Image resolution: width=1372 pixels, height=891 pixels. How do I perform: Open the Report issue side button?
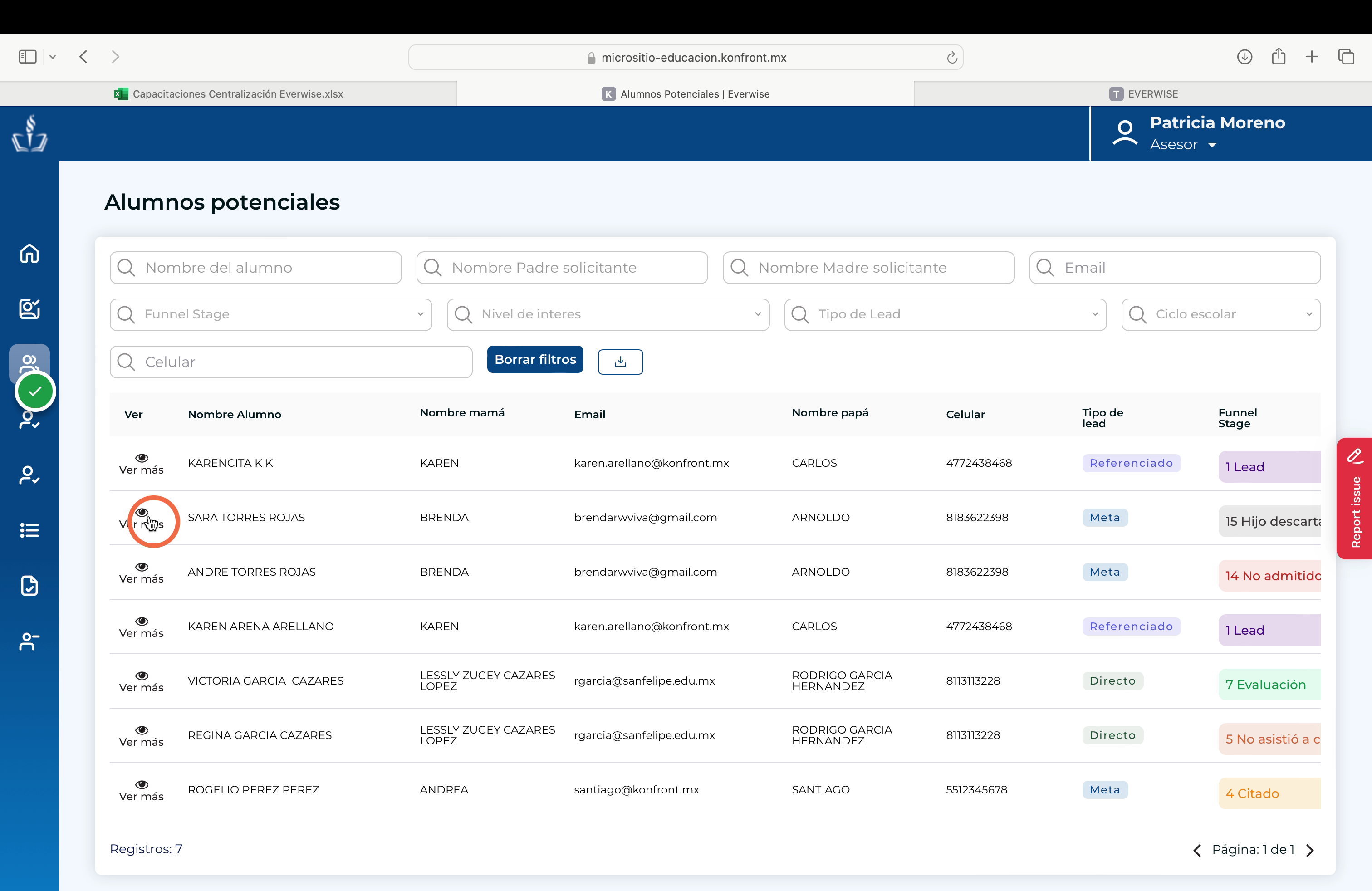pos(1354,499)
